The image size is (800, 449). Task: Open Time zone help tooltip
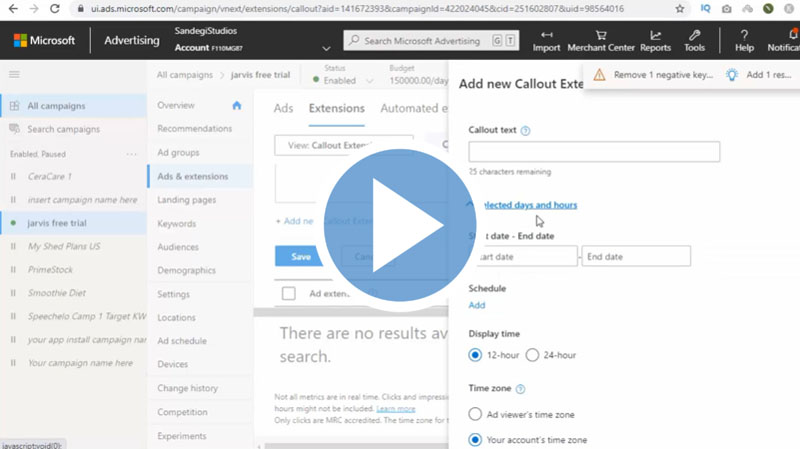pos(520,389)
